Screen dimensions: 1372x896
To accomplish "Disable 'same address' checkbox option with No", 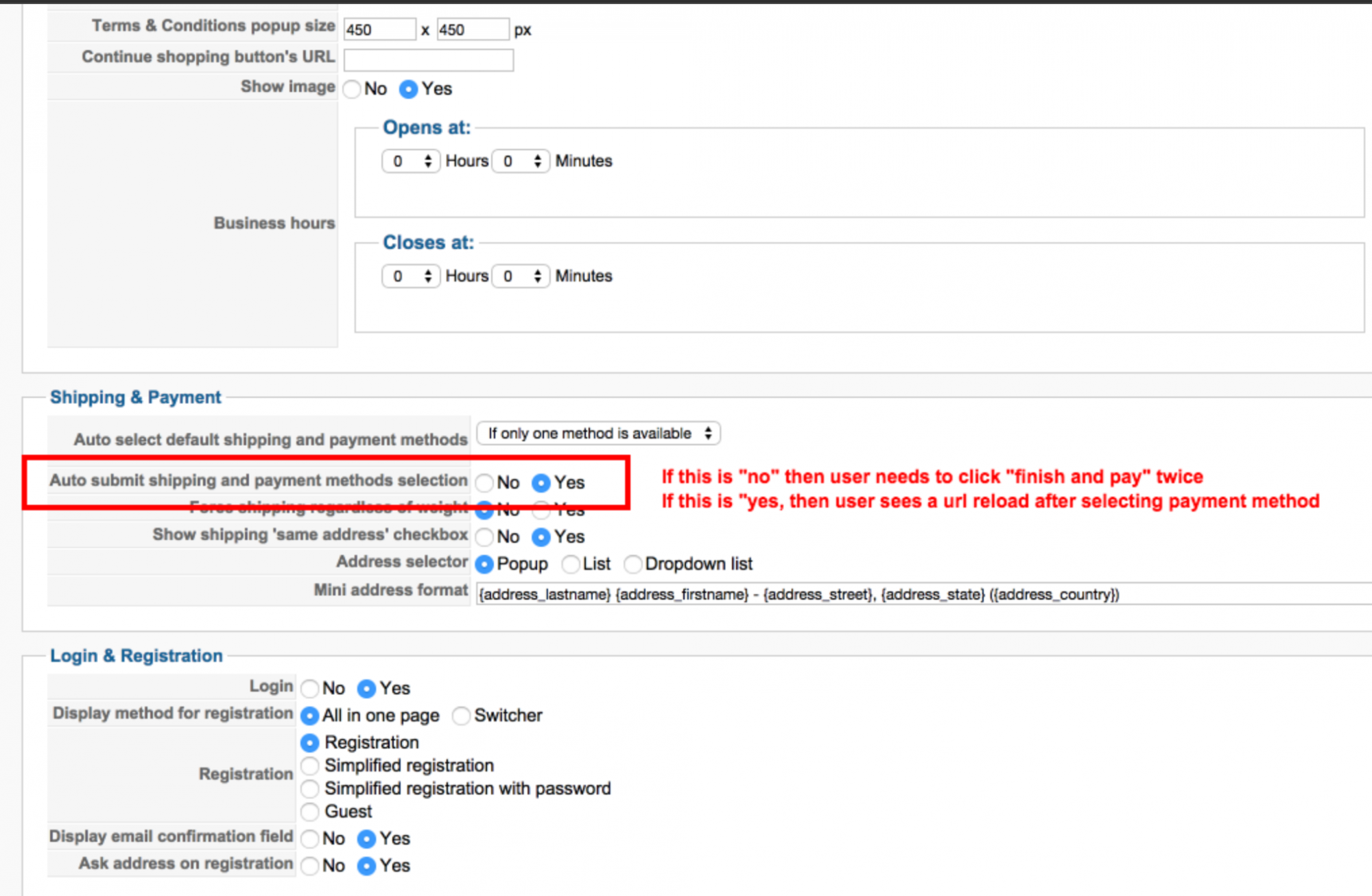I will pos(485,537).
